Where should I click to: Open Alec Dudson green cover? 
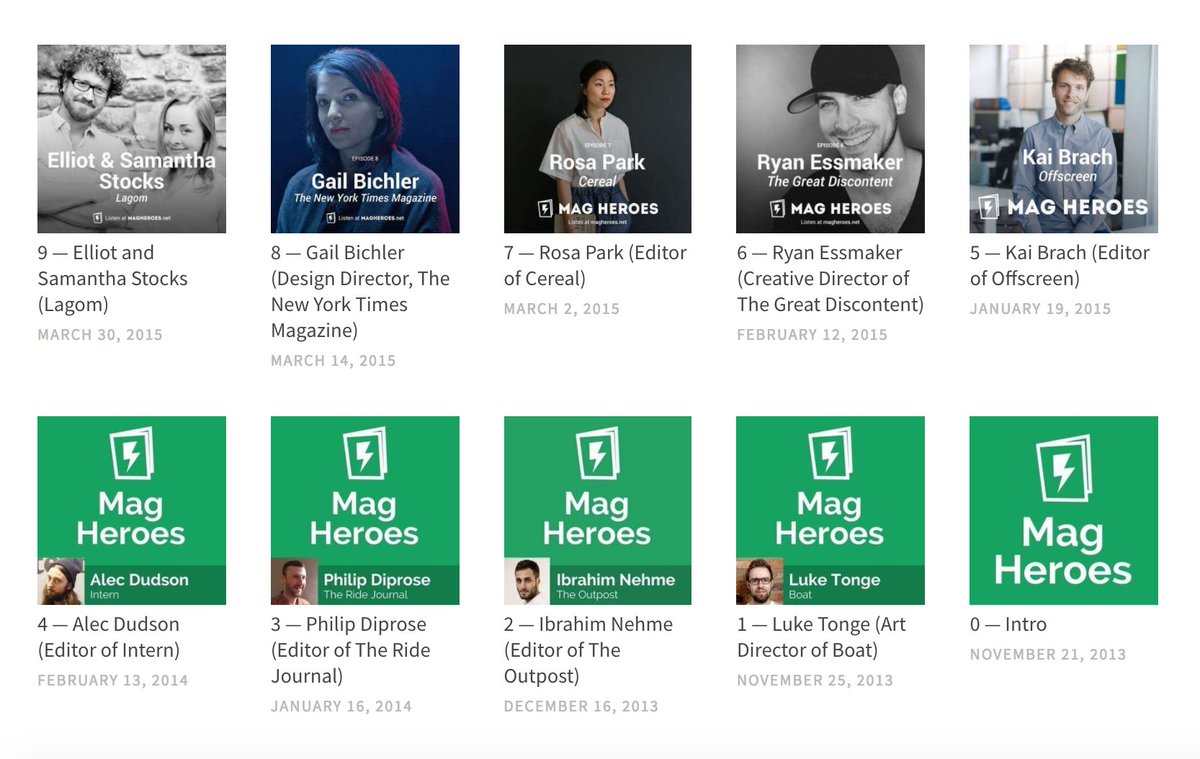132,511
